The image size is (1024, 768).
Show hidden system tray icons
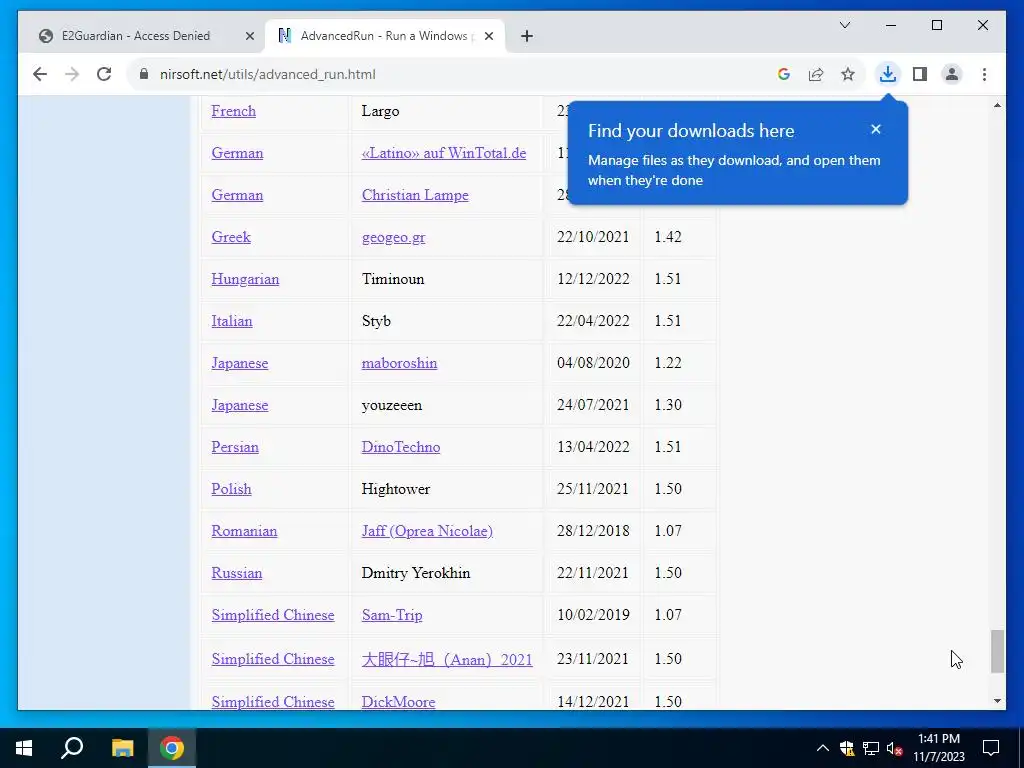tap(823, 748)
